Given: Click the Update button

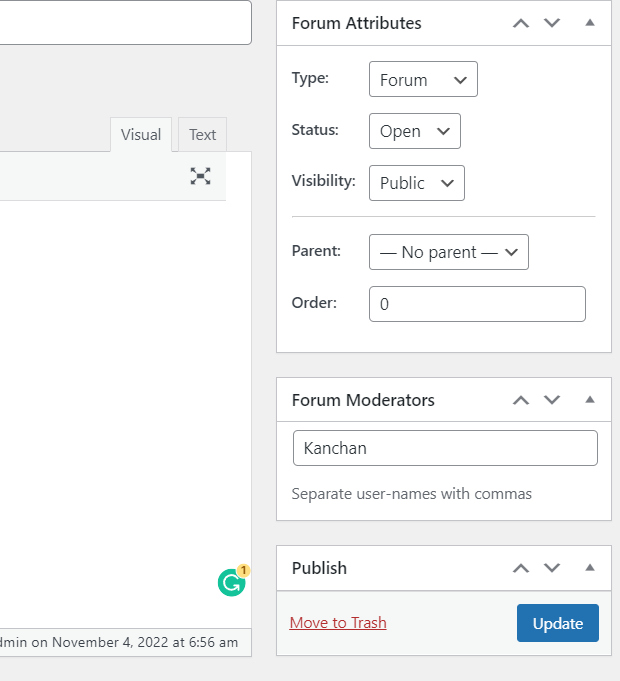Looking at the screenshot, I should click(x=557, y=623).
